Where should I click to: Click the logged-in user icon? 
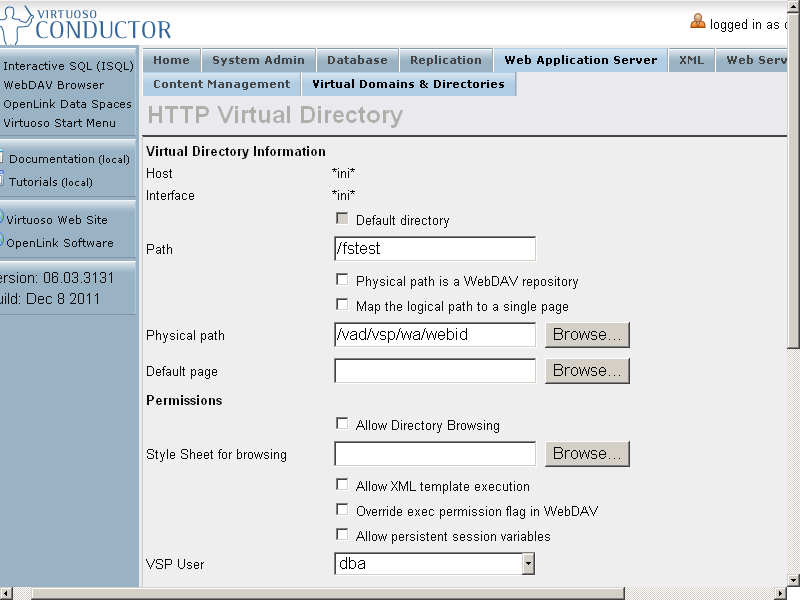click(697, 21)
